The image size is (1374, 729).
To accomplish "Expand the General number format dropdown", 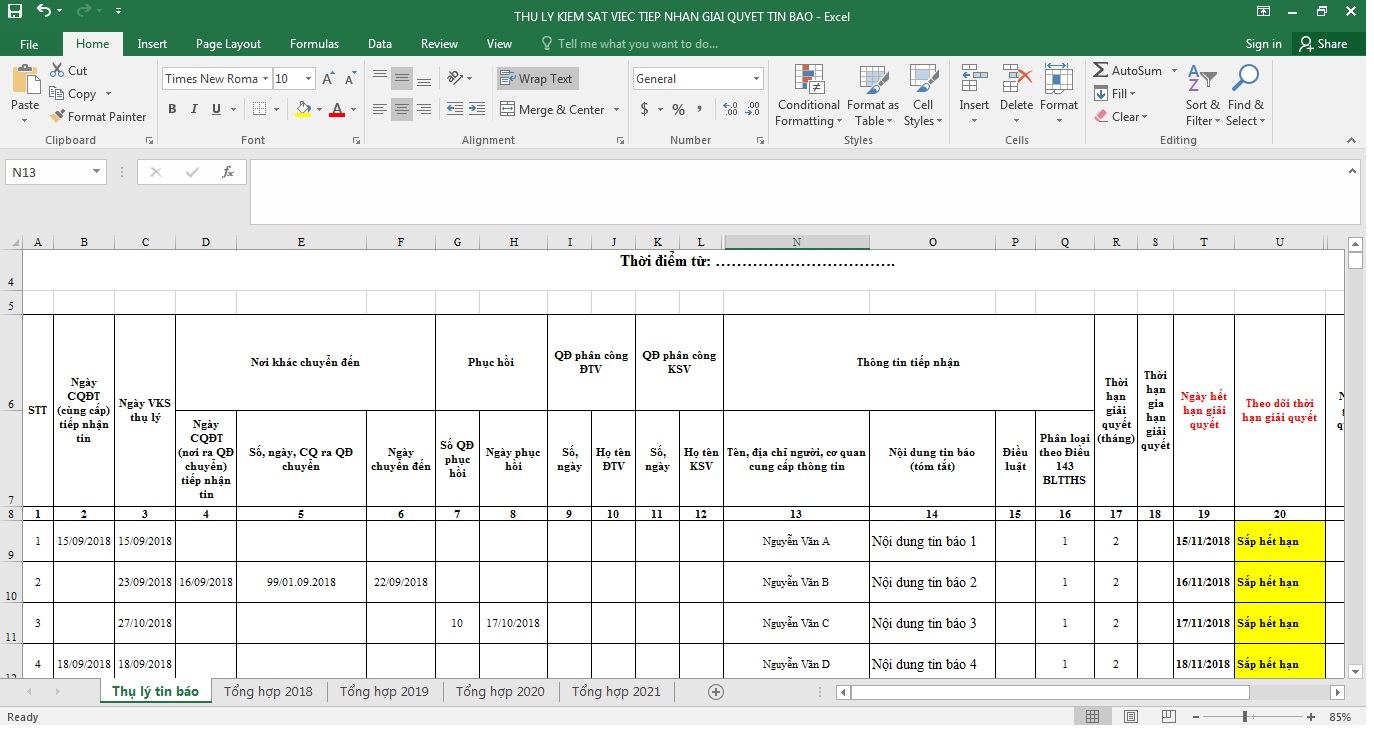I will pos(756,79).
